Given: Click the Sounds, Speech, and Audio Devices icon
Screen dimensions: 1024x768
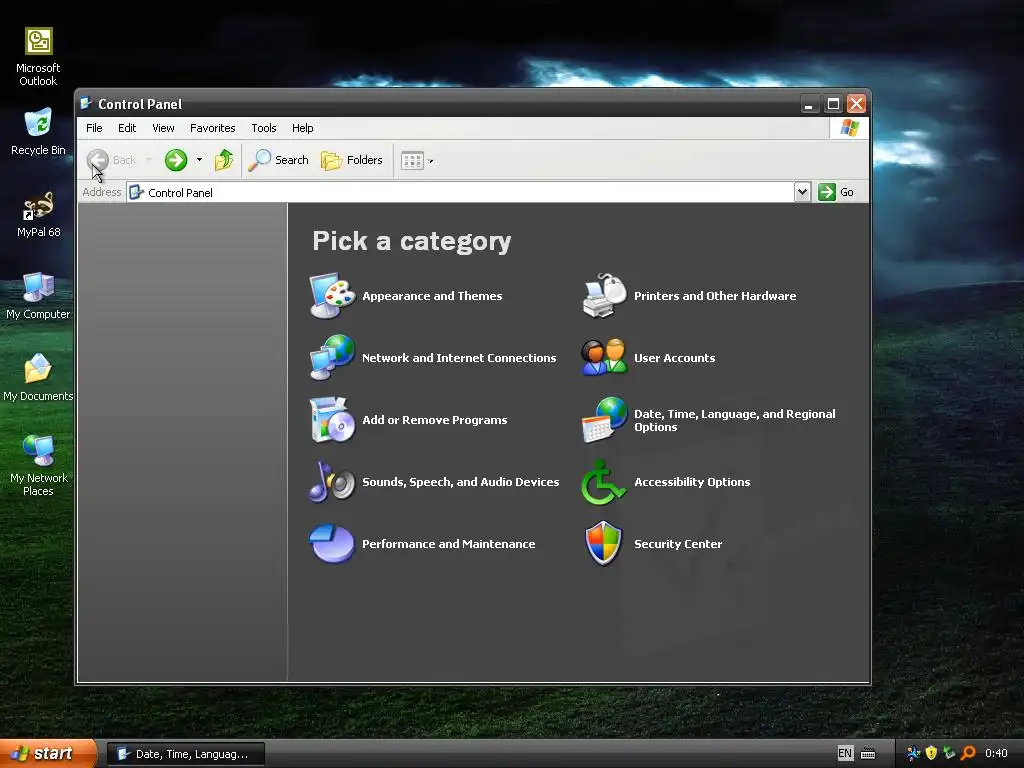Looking at the screenshot, I should tap(332, 482).
